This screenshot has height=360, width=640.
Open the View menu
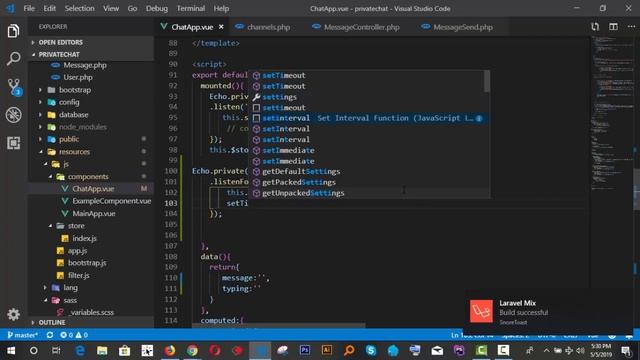pos(111,8)
